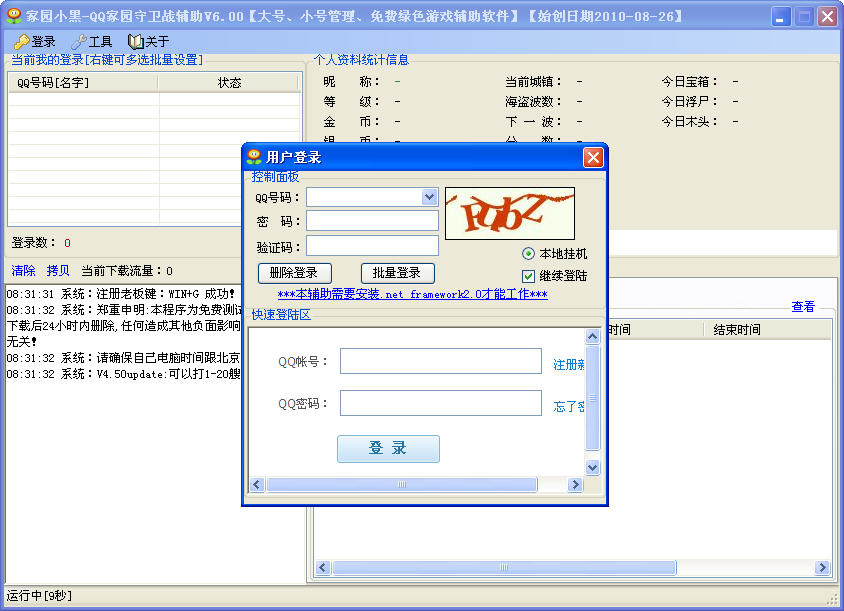Click the 删除登录 button
Viewport: 844px width, 611px height.
294,273
